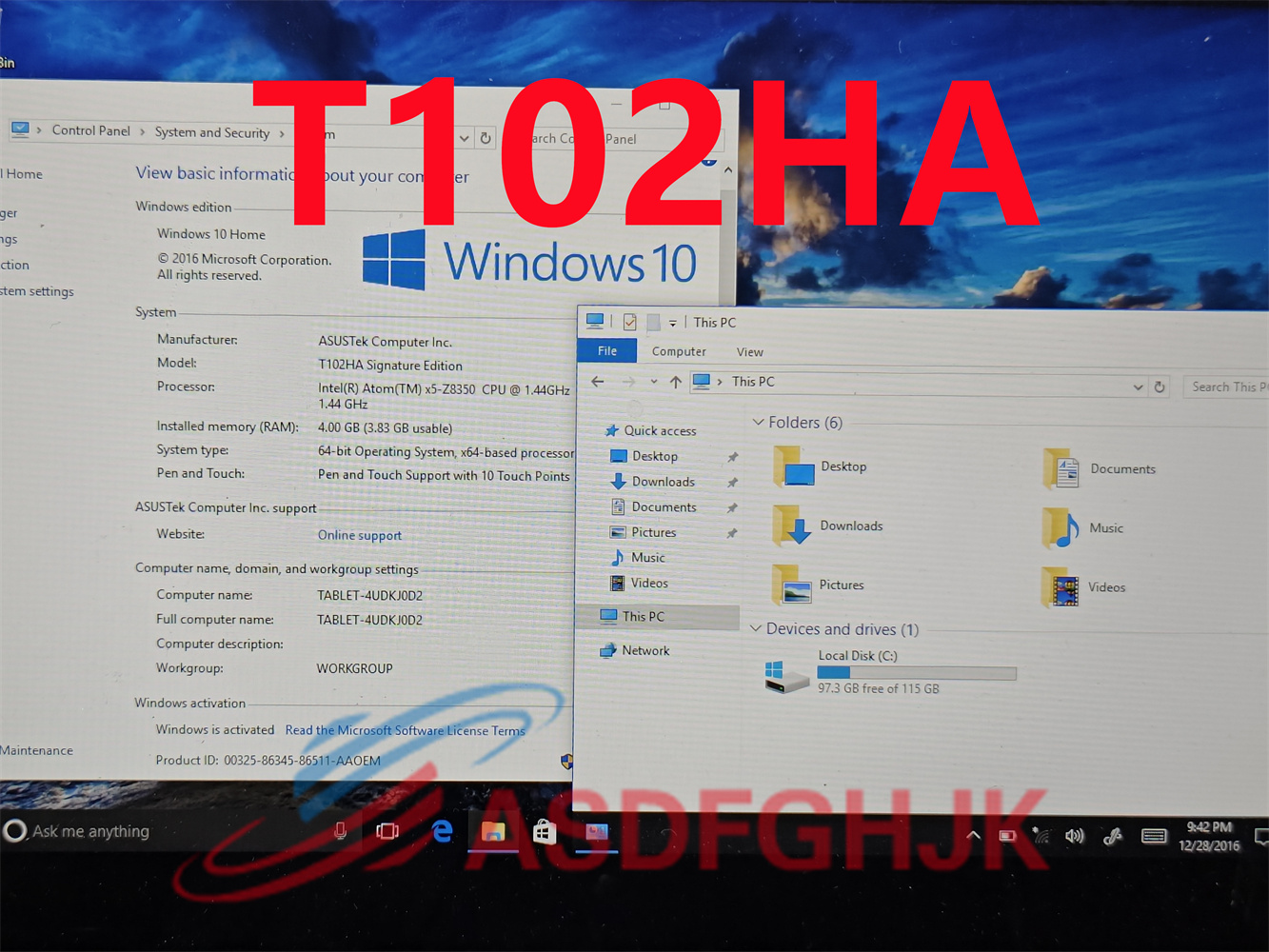Viewport: 1269px width, 952px height.
Task: Go forward in the This PC window
Action: click(628, 382)
